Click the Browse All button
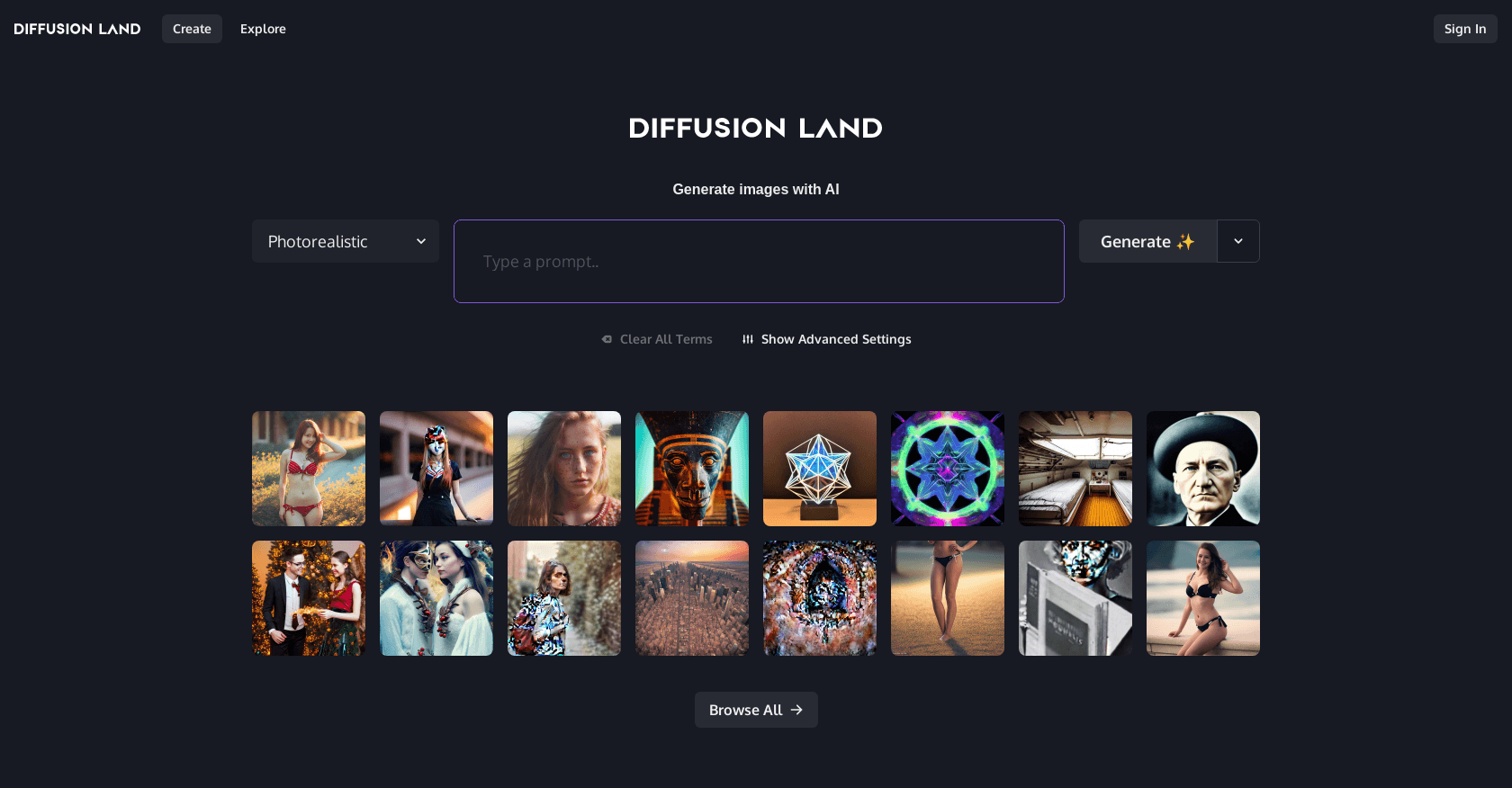The image size is (1512, 788). pyautogui.click(x=756, y=710)
